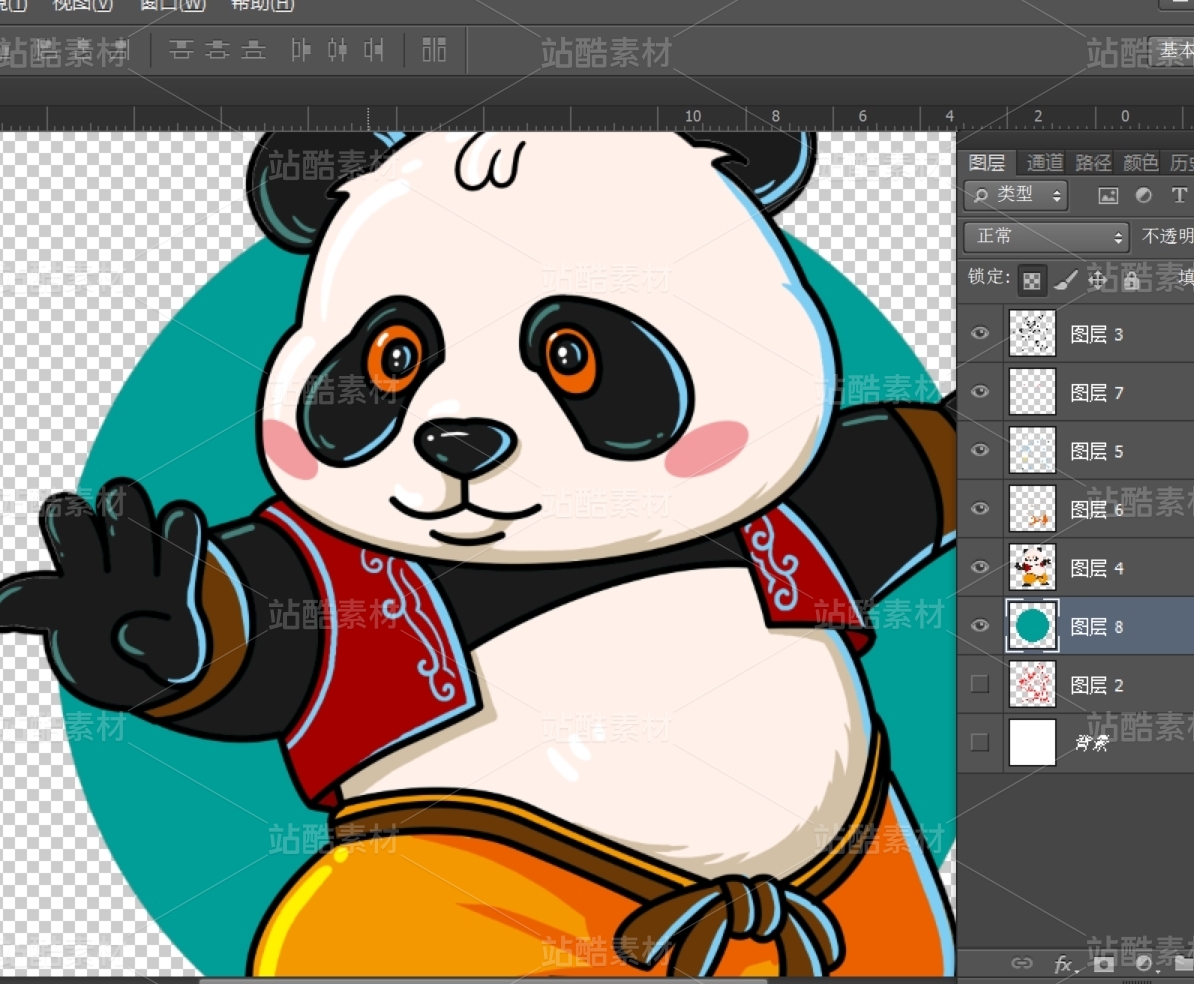1194x984 pixels.
Task: Switch to the 图层 panel tab
Action: pyautogui.click(x=987, y=162)
